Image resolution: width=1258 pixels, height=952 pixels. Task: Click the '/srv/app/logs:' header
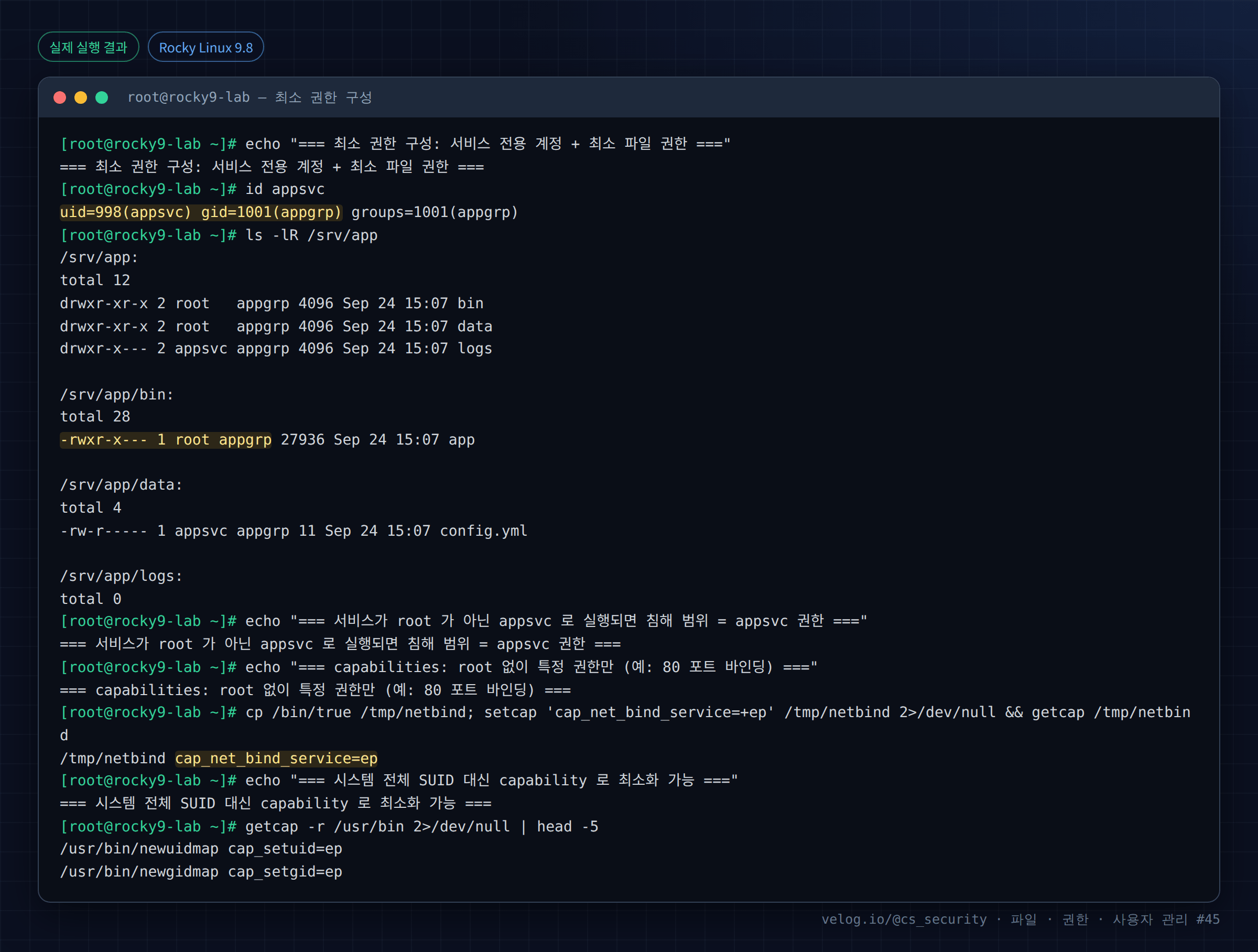tap(121, 576)
